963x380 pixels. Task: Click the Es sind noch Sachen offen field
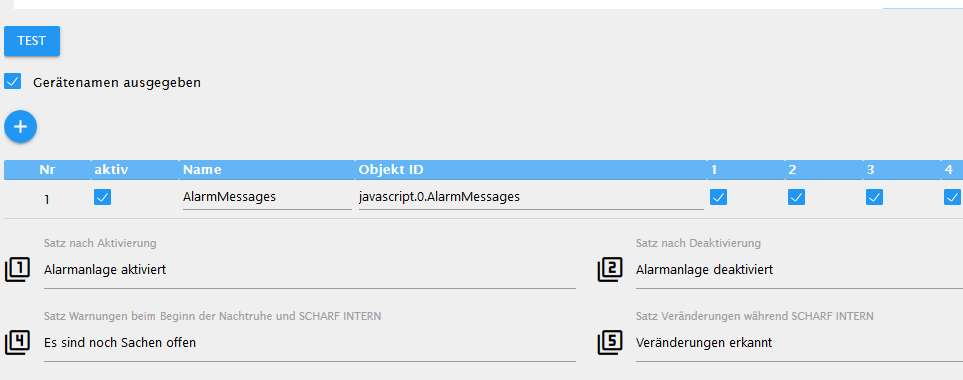click(x=310, y=343)
